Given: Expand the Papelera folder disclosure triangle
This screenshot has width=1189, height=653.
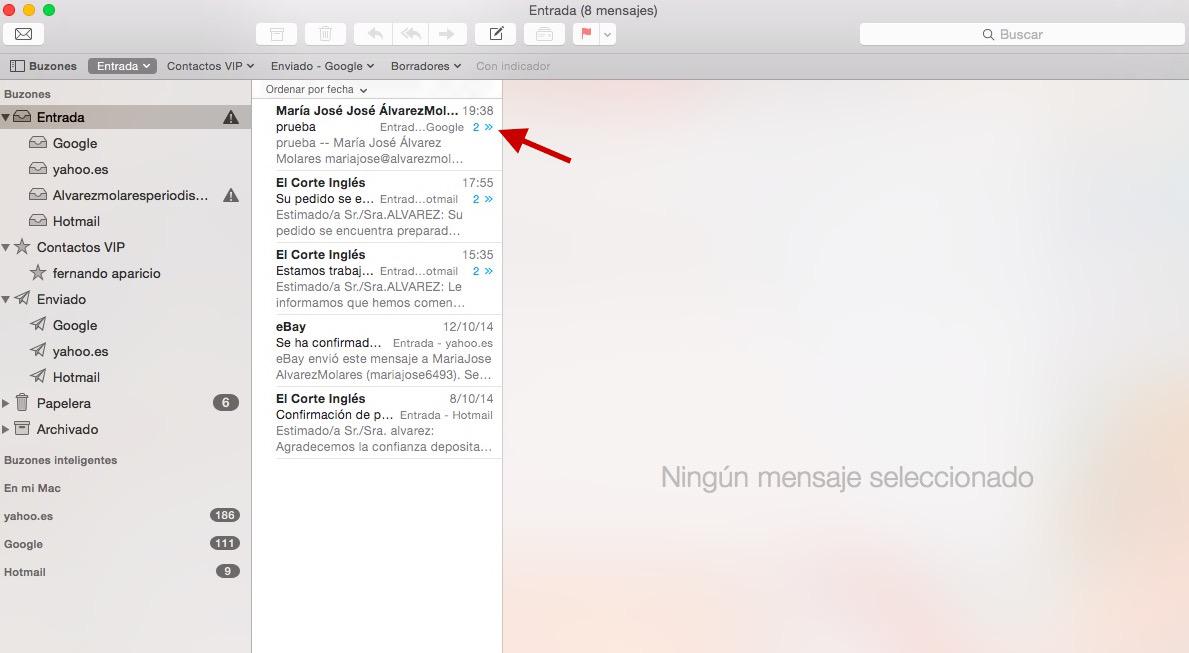Looking at the screenshot, I should 6,403.
